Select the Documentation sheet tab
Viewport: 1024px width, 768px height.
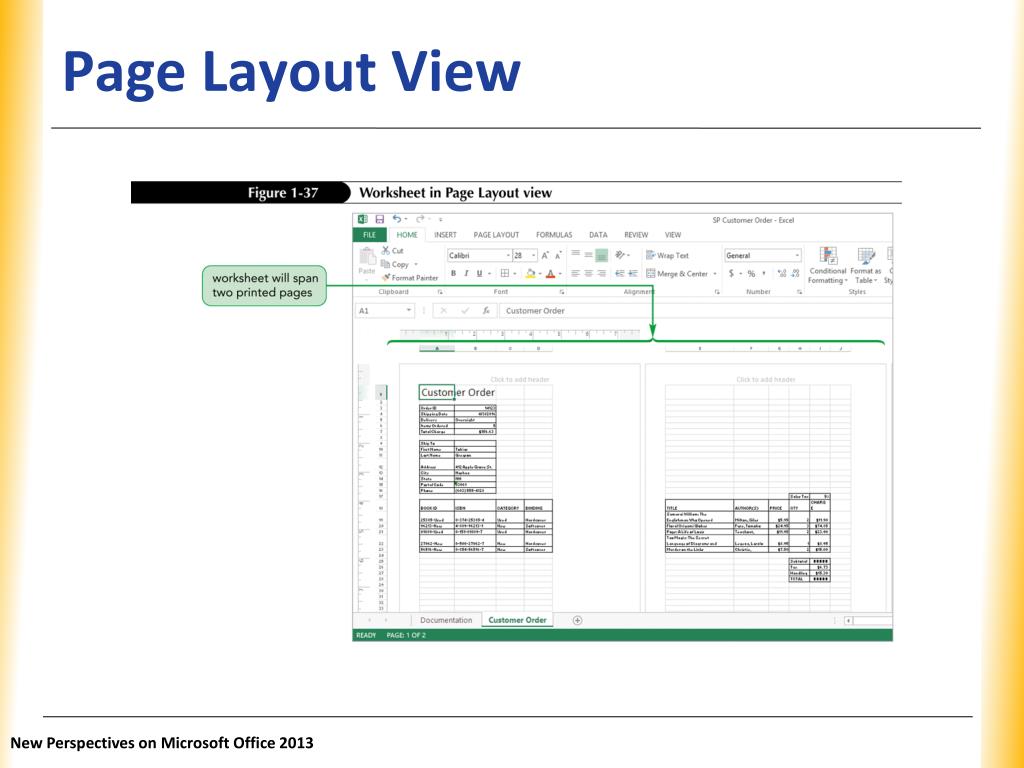click(x=446, y=620)
